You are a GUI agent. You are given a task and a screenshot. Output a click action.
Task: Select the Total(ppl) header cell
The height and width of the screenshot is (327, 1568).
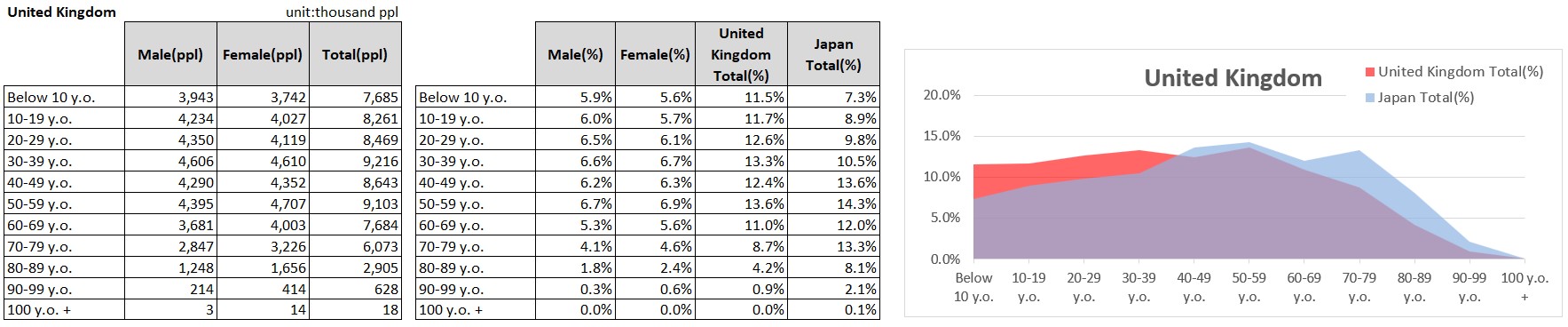[355, 54]
